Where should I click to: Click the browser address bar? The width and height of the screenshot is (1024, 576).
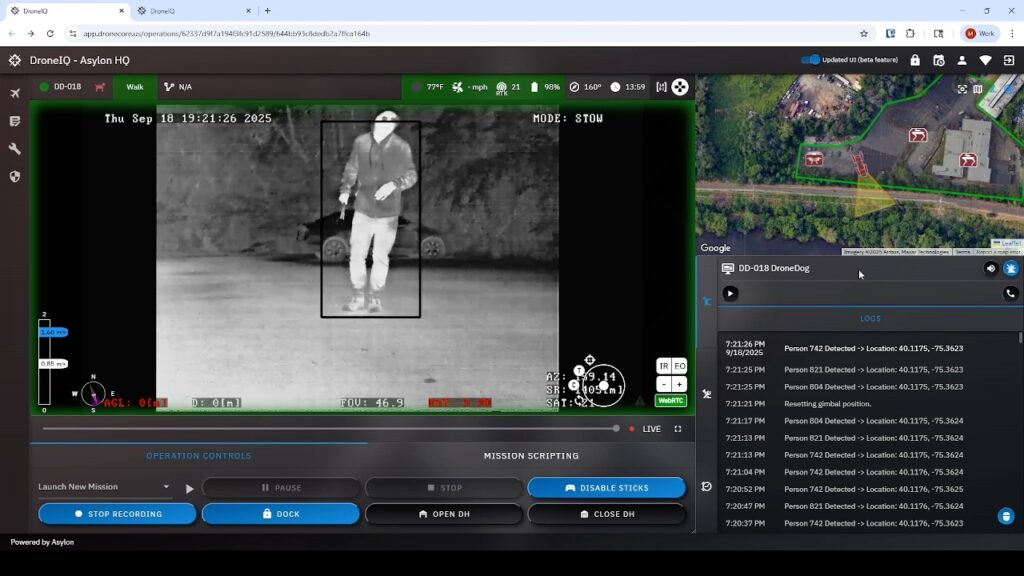coord(464,33)
